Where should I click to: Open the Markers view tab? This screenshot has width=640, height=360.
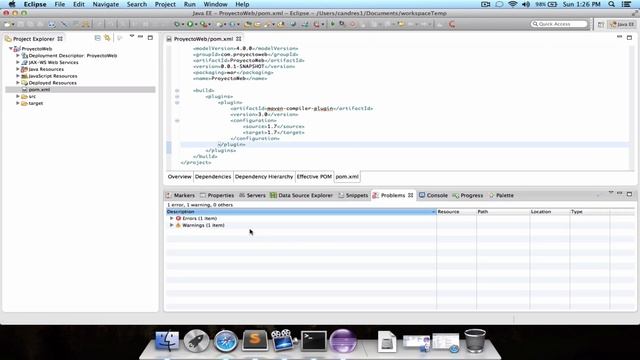[x=180, y=196]
